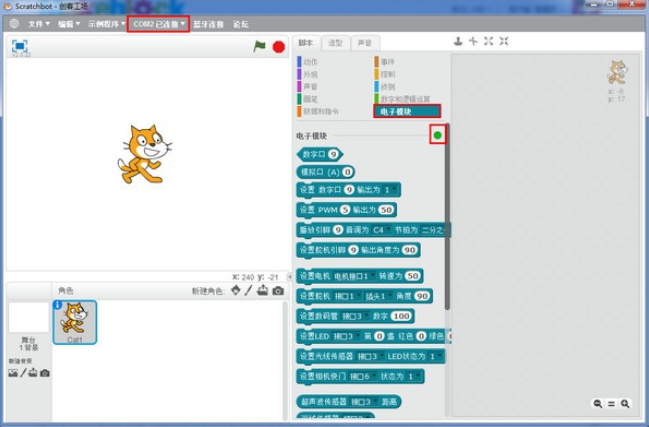Switch to the 声音 tab

(365, 43)
